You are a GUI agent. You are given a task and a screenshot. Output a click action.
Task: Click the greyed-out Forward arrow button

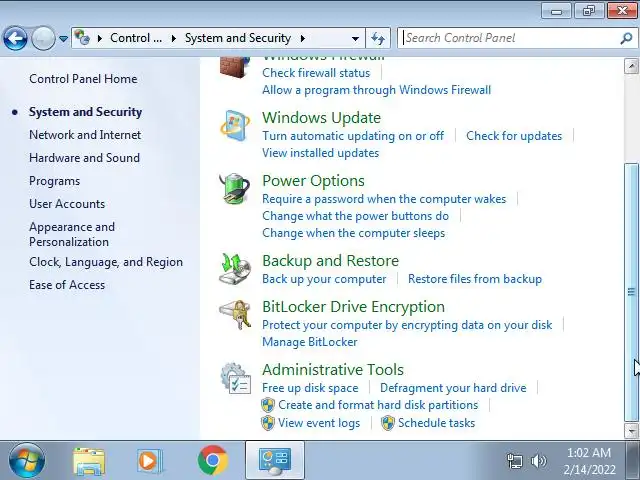click(x=43, y=38)
